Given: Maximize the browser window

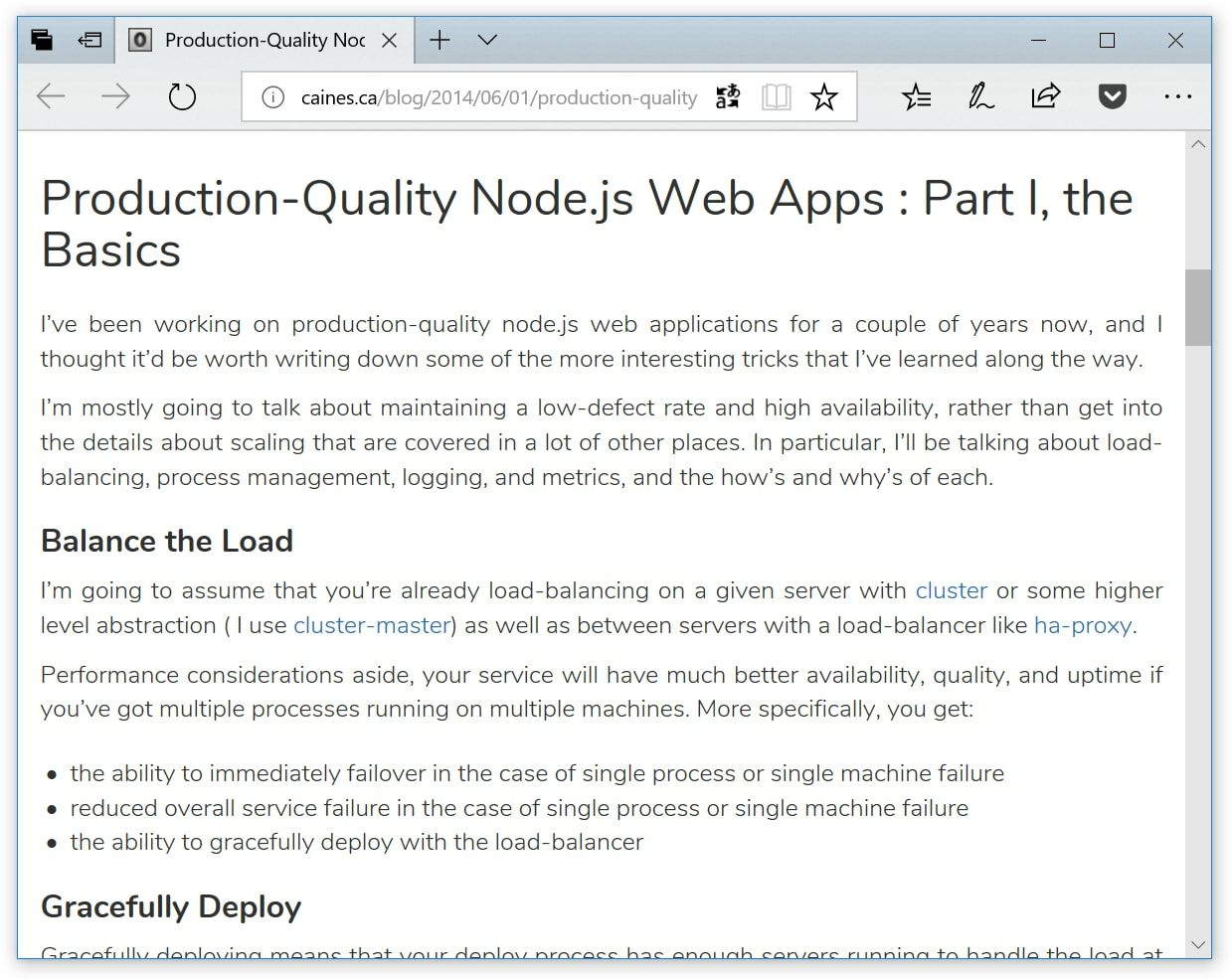Looking at the screenshot, I should pyautogui.click(x=1107, y=40).
